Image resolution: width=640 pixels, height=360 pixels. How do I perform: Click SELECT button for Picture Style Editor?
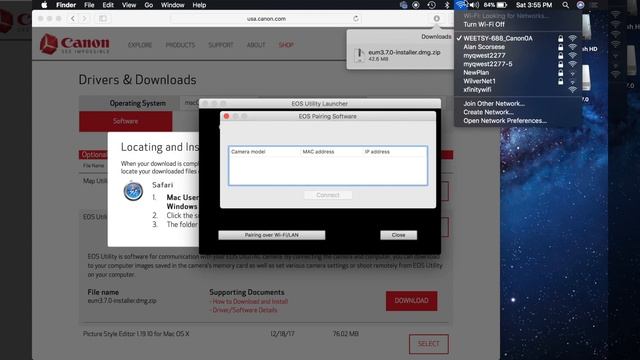[x=429, y=344]
